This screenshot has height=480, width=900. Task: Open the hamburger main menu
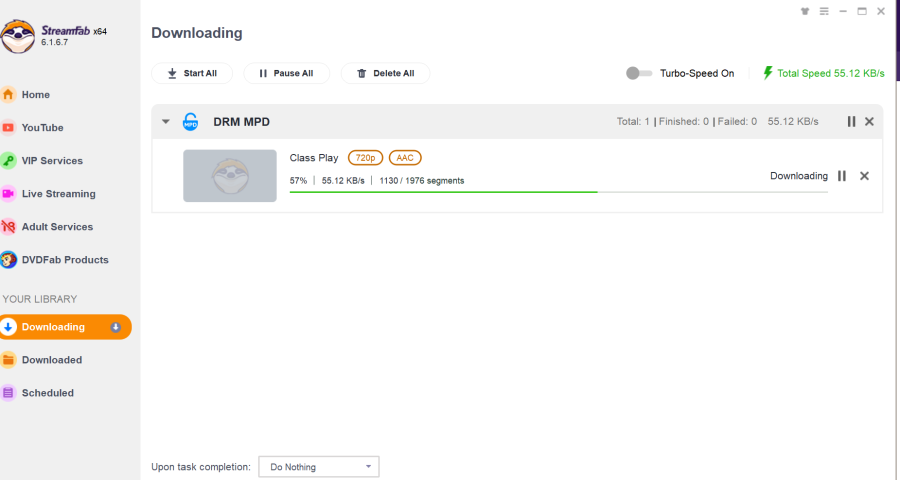(824, 11)
